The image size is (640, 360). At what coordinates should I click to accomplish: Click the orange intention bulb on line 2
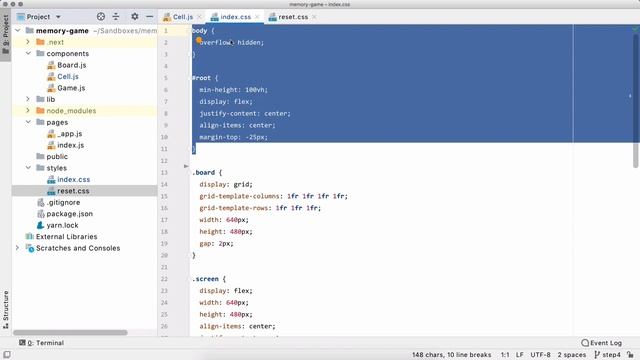(199, 40)
